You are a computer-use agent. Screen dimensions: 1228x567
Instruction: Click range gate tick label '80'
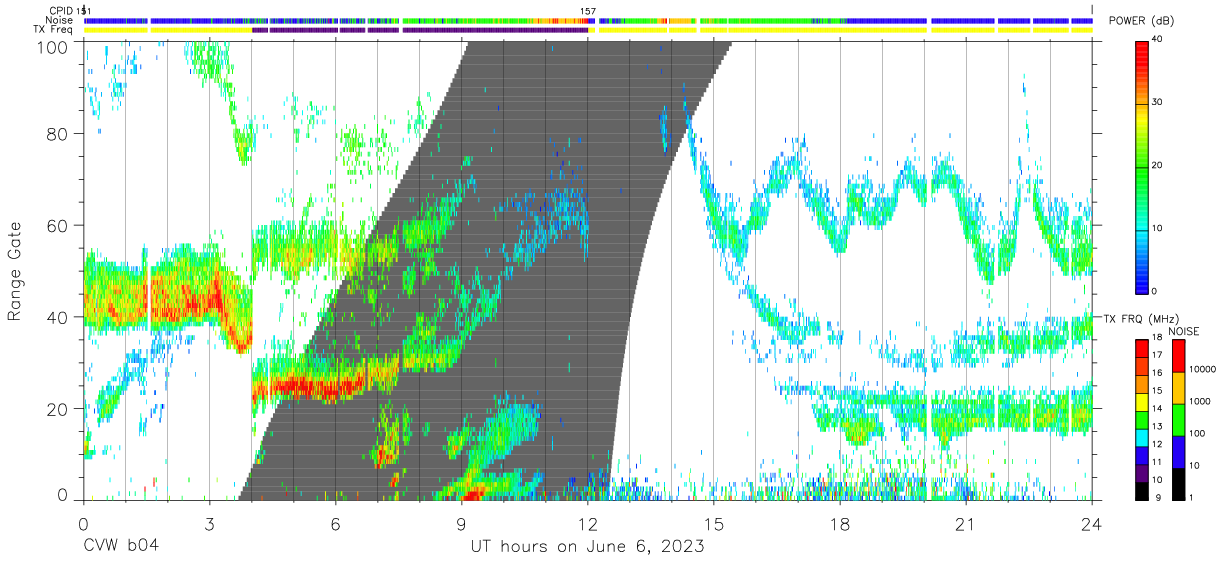coord(58,133)
